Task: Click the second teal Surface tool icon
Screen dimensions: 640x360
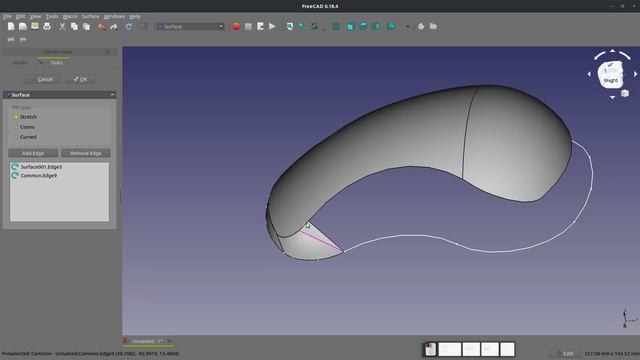Action: tap(350, 27)
